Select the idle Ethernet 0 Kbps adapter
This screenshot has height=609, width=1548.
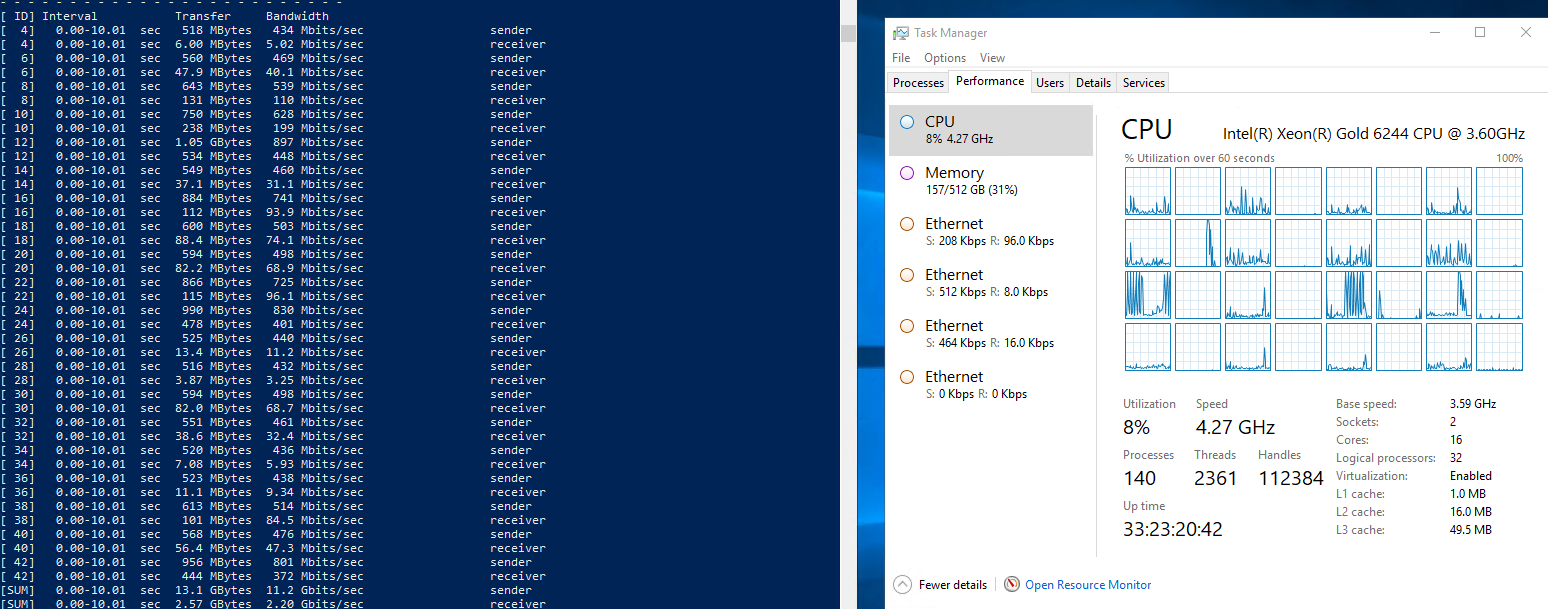990,385
